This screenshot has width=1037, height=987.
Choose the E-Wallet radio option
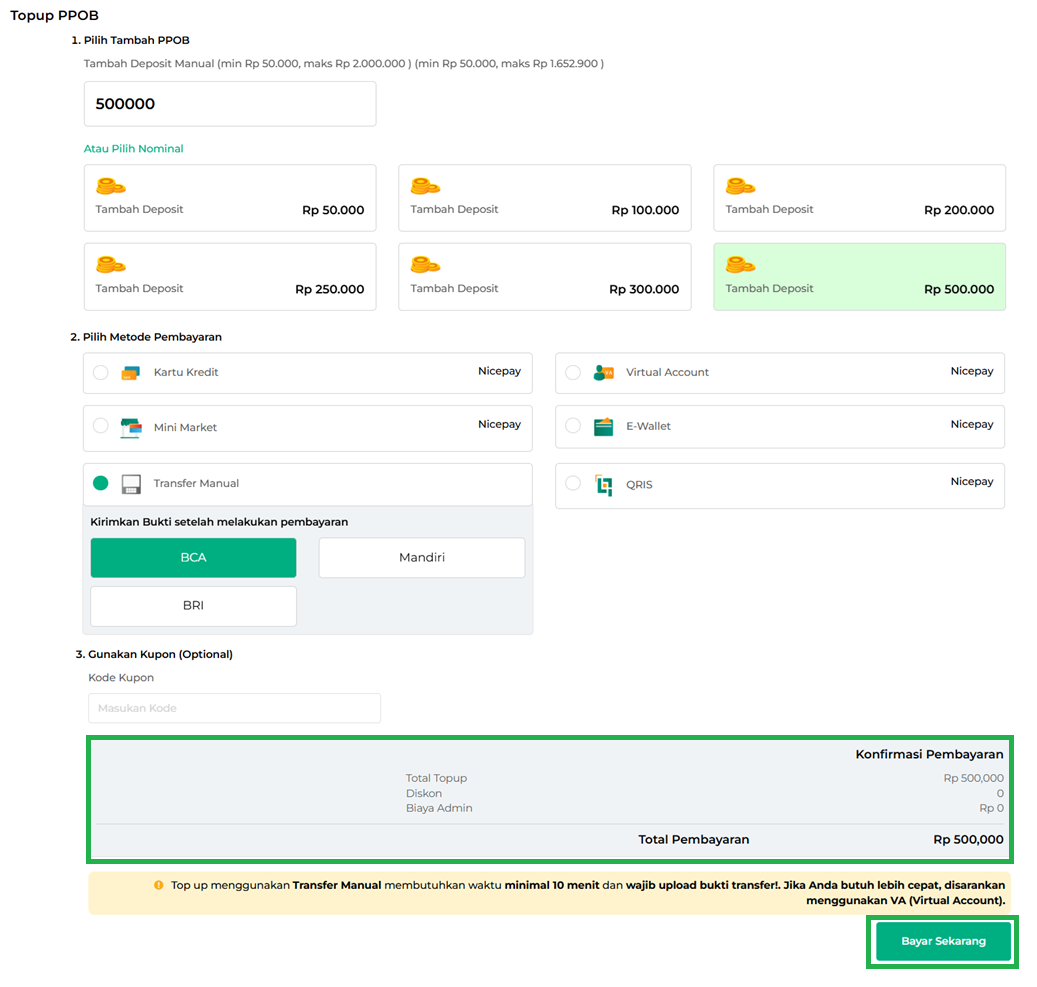573,426
